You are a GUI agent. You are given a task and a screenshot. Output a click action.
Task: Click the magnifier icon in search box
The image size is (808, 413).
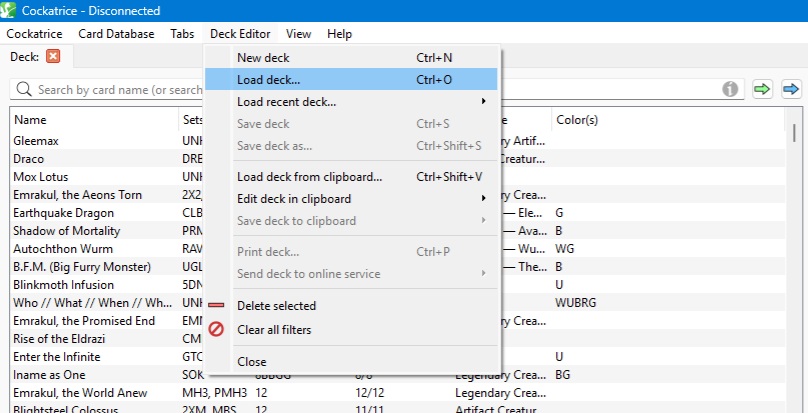24,90
